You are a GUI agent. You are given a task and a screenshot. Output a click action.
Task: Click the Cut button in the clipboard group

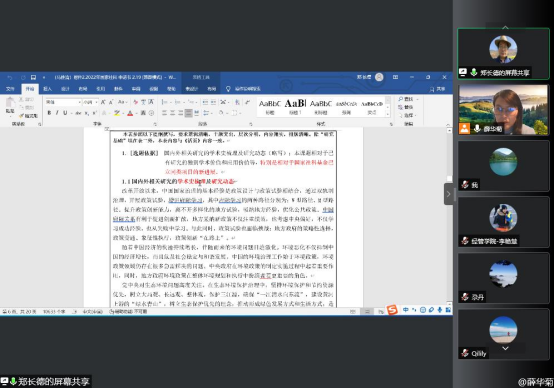coord(27,99)
